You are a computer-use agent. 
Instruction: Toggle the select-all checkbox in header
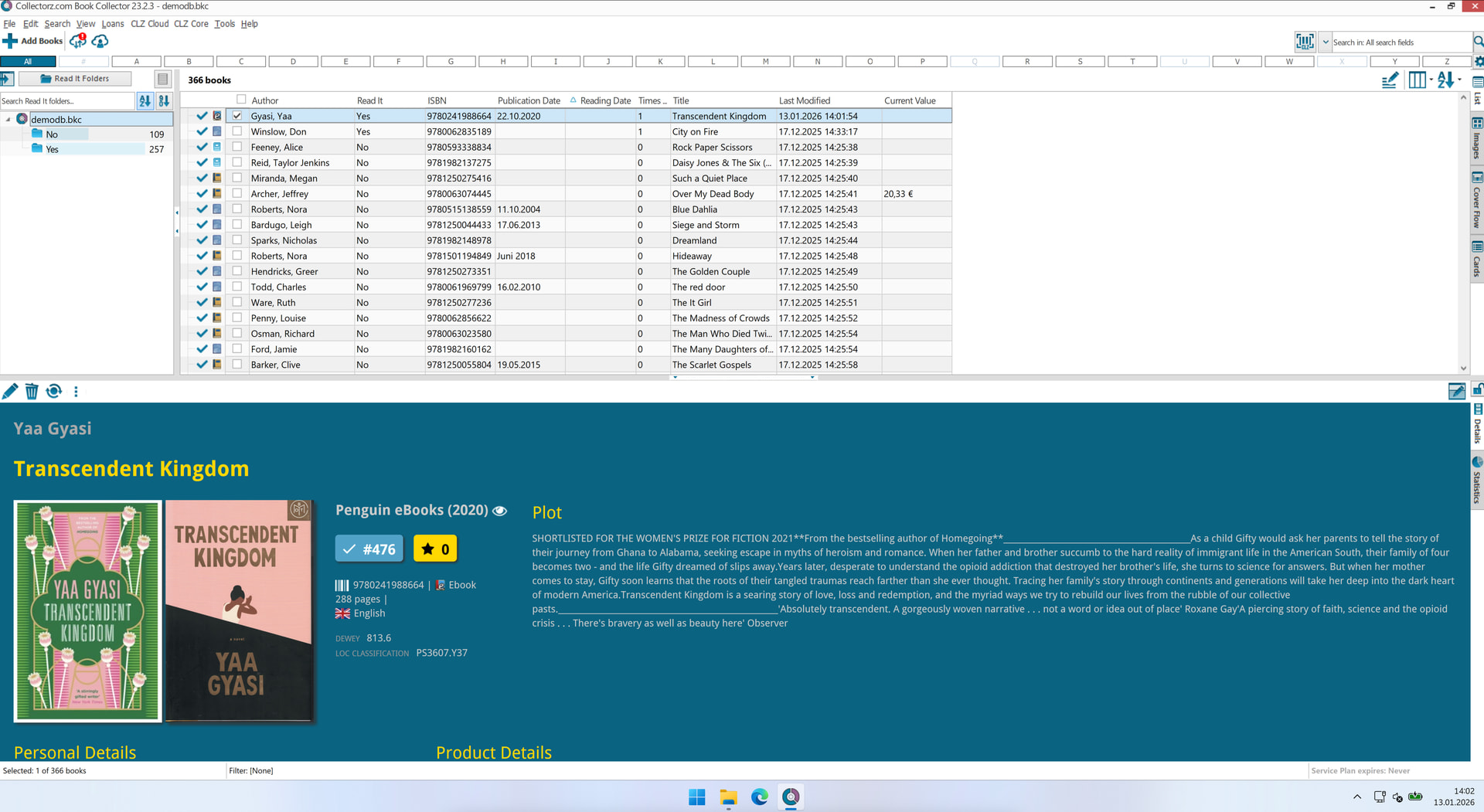[241, 100]
